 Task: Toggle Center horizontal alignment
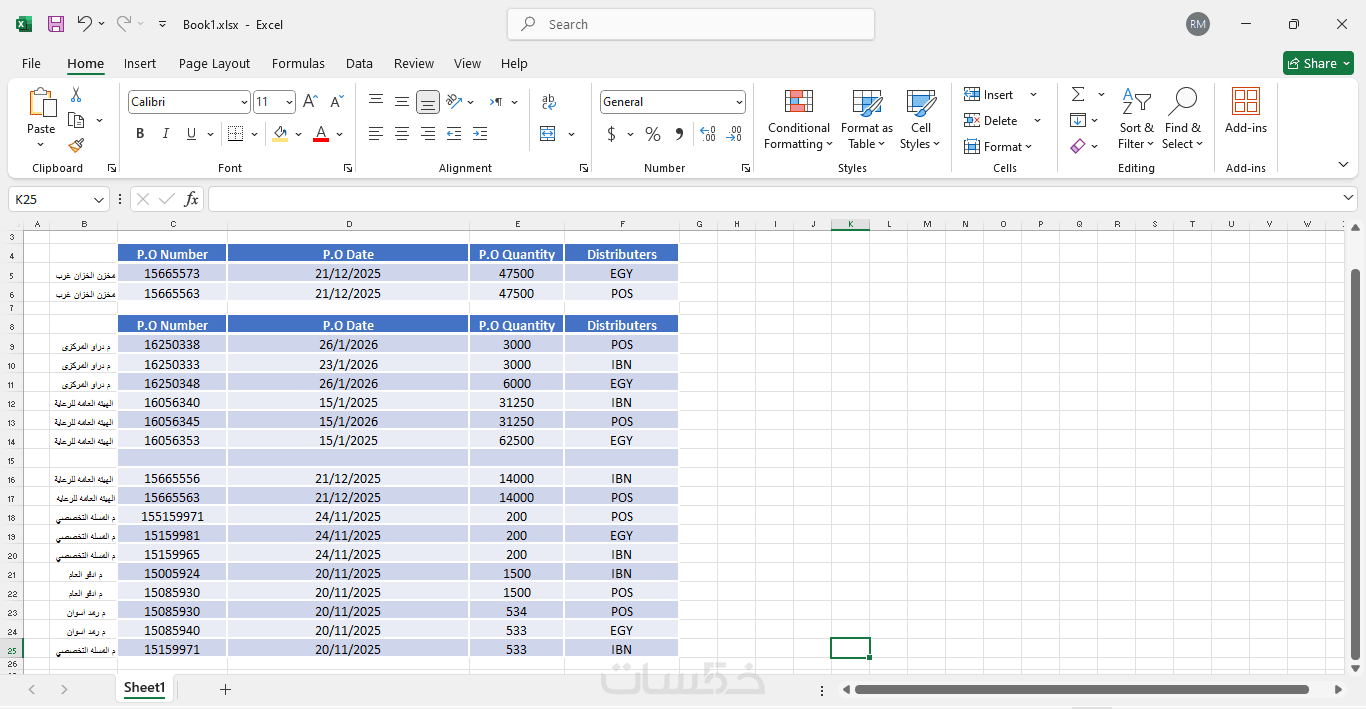click(x=402, y=134)
